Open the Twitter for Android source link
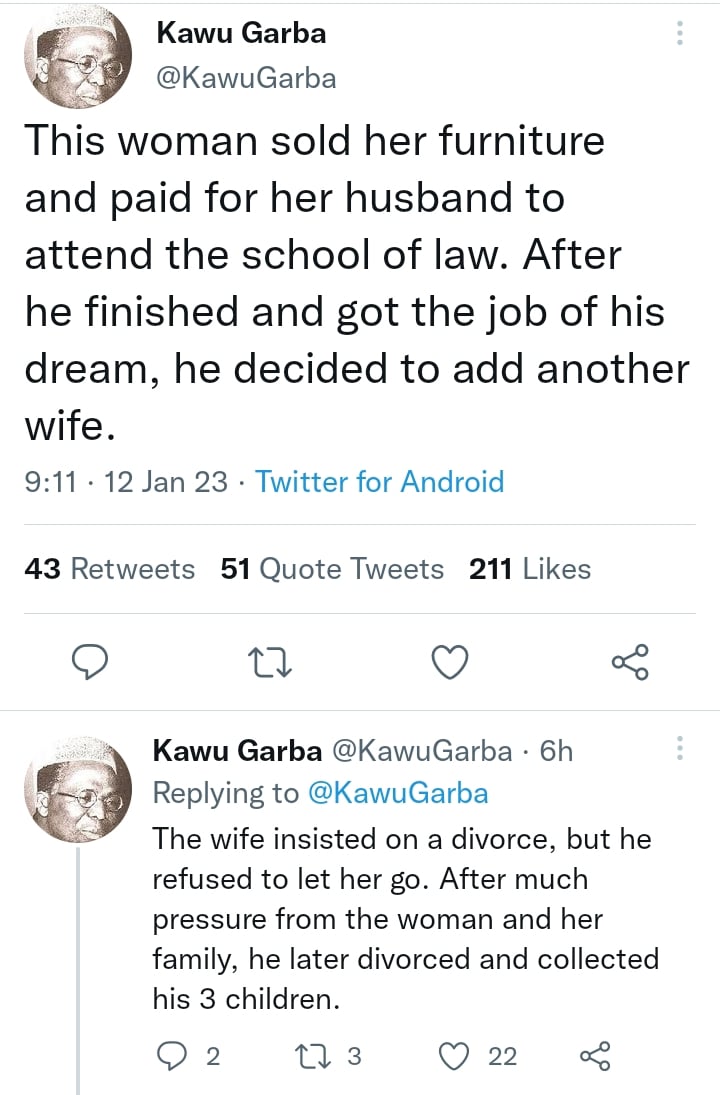The width and height of the screenshot is (720, 1095). click(380, 482)
